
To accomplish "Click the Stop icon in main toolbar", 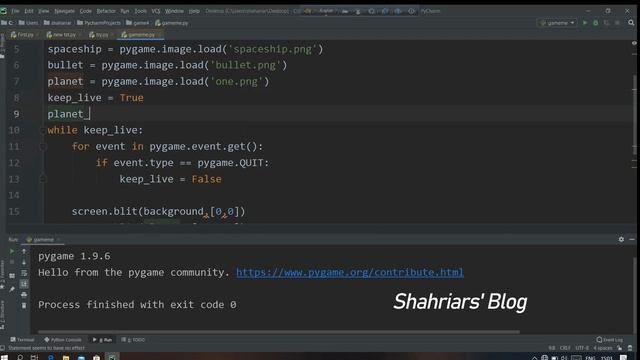I will pyautogui.click(x=617, y=23).
